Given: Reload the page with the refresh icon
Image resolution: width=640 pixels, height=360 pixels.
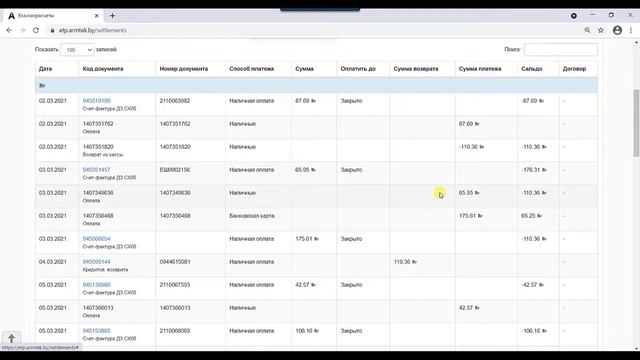Looking at the screenshot, I should [x=36, y=30].
